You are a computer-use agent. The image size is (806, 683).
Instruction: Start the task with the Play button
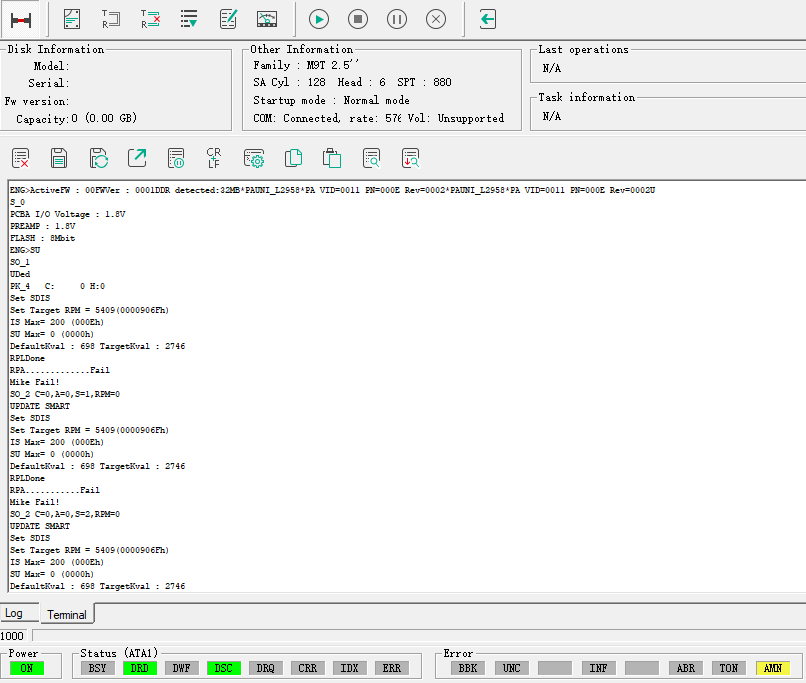[319, 20]
